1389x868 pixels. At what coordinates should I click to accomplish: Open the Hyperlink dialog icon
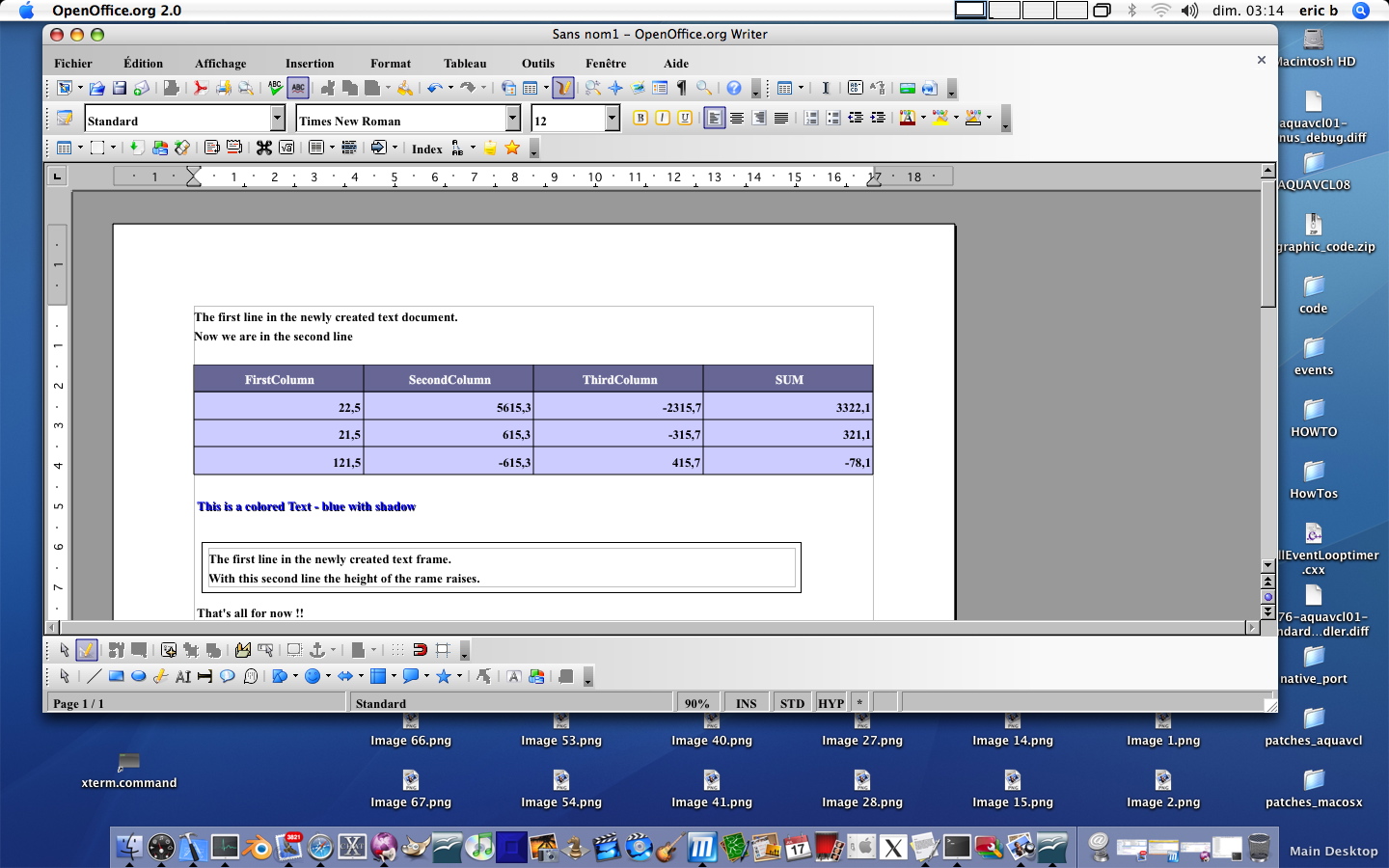click(x=508, y=89)
